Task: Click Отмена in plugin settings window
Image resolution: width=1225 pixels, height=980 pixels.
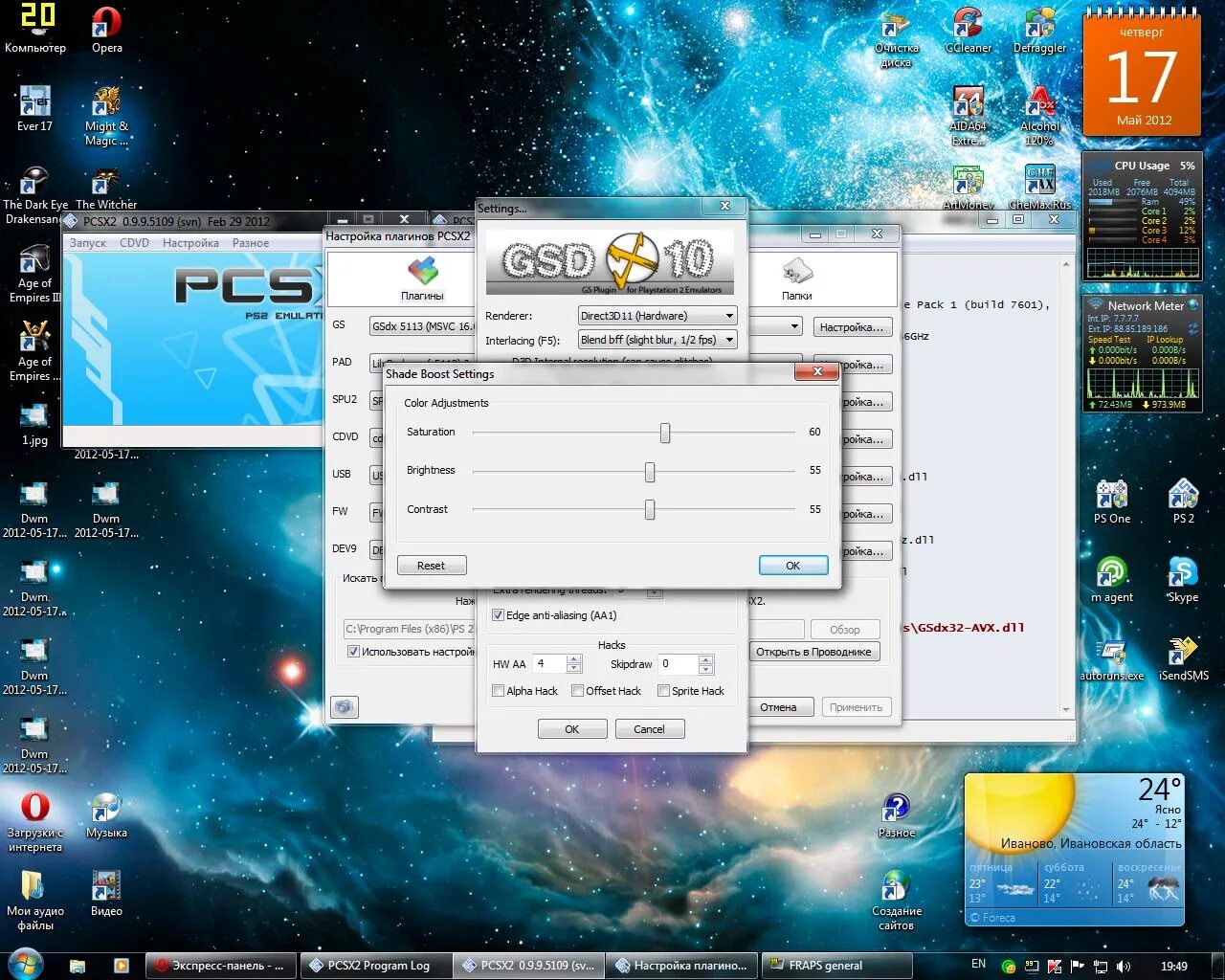Action: [778, 707]
